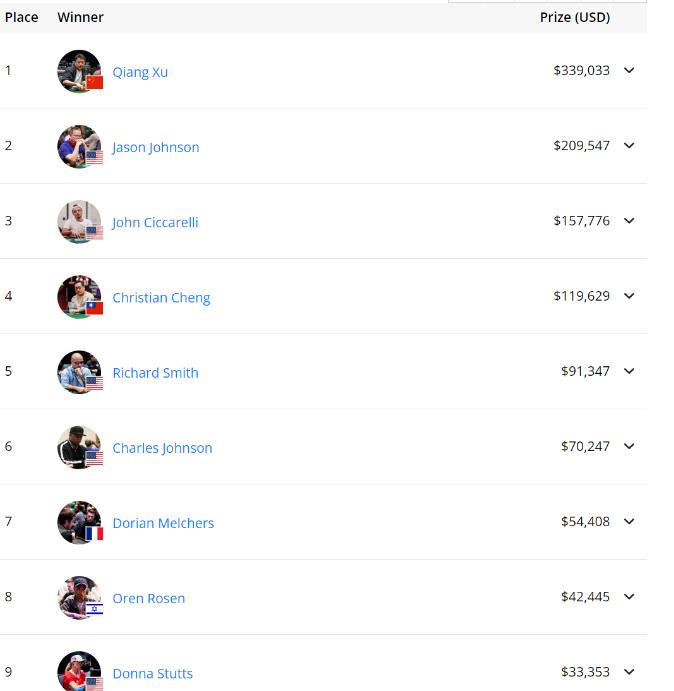Follow the Christian Cheng name link

[x=161, y=298]
